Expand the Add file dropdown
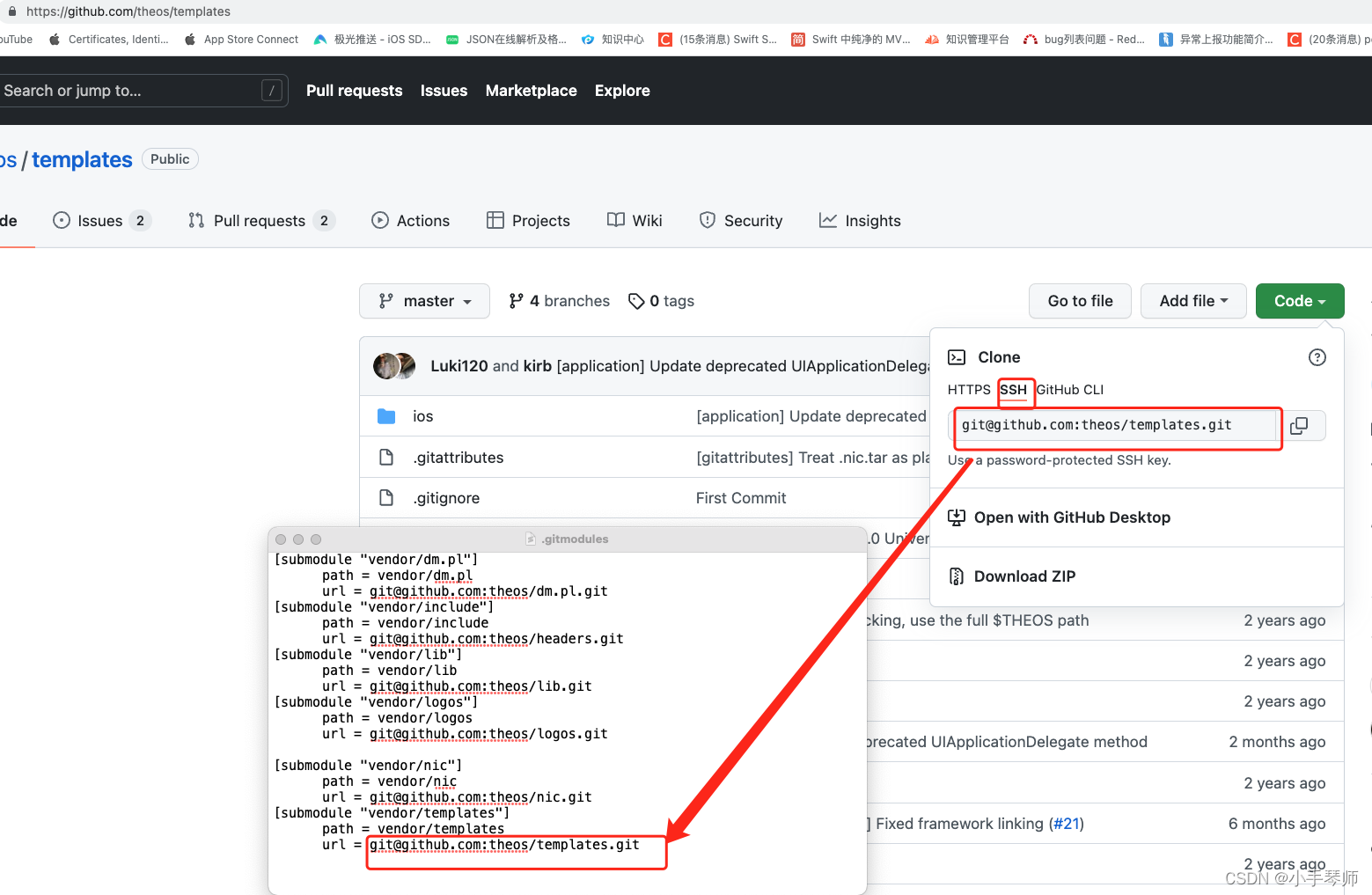The width and height of the screenshot is (1372, 895). click(x=1193, y=301)
